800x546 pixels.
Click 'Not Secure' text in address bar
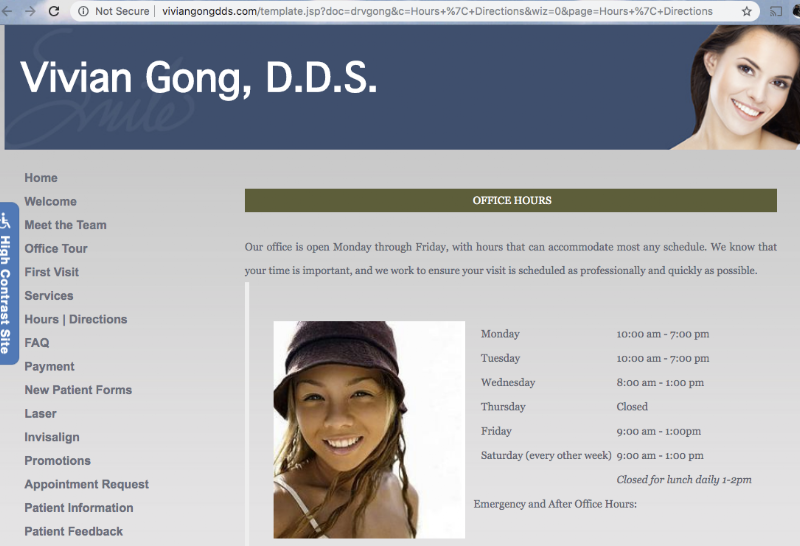122,11
